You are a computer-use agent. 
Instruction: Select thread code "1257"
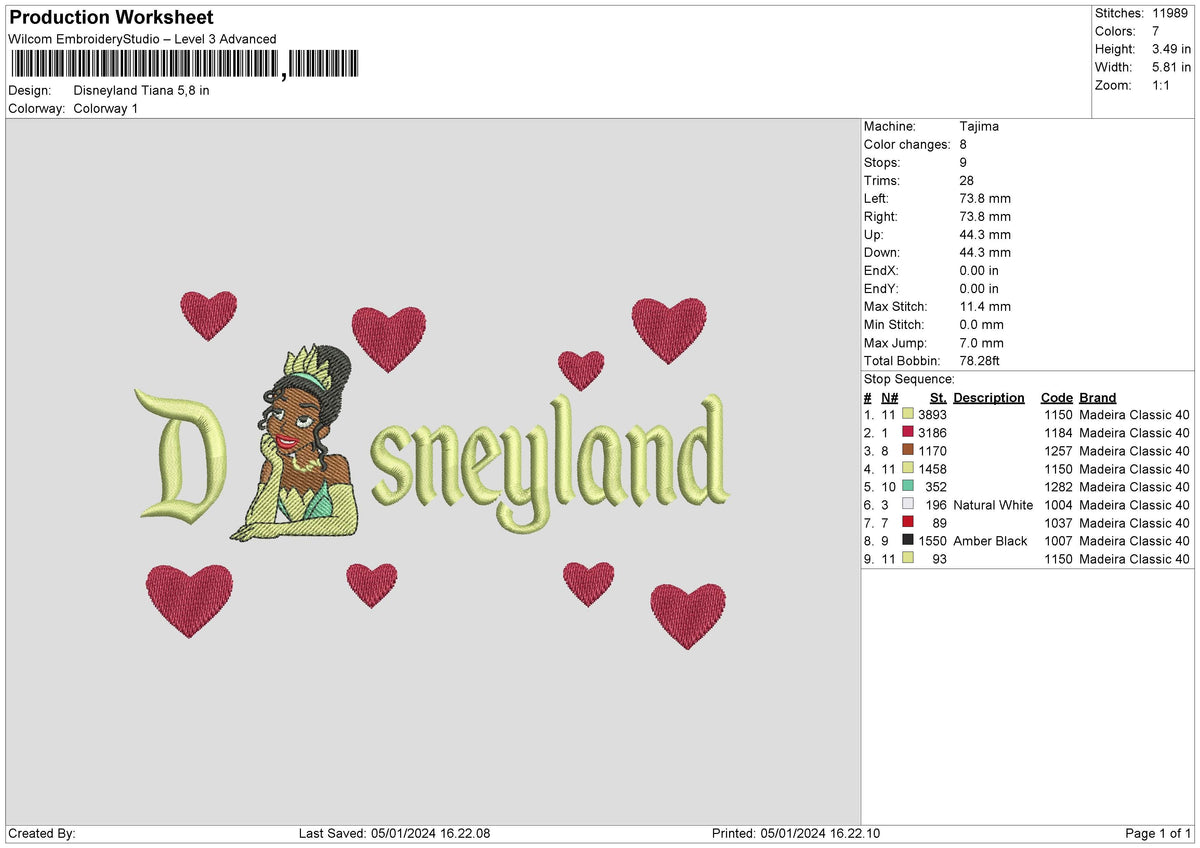click(x=1058, y=451)
